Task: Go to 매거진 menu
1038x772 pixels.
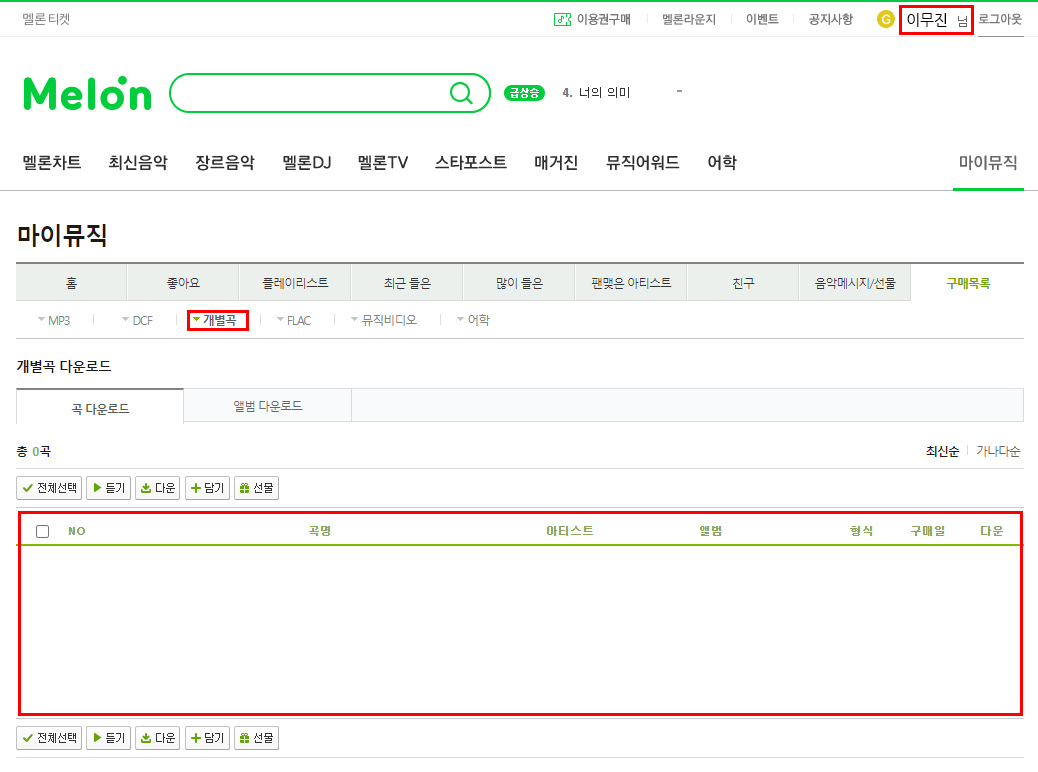Action: [556, 163]
